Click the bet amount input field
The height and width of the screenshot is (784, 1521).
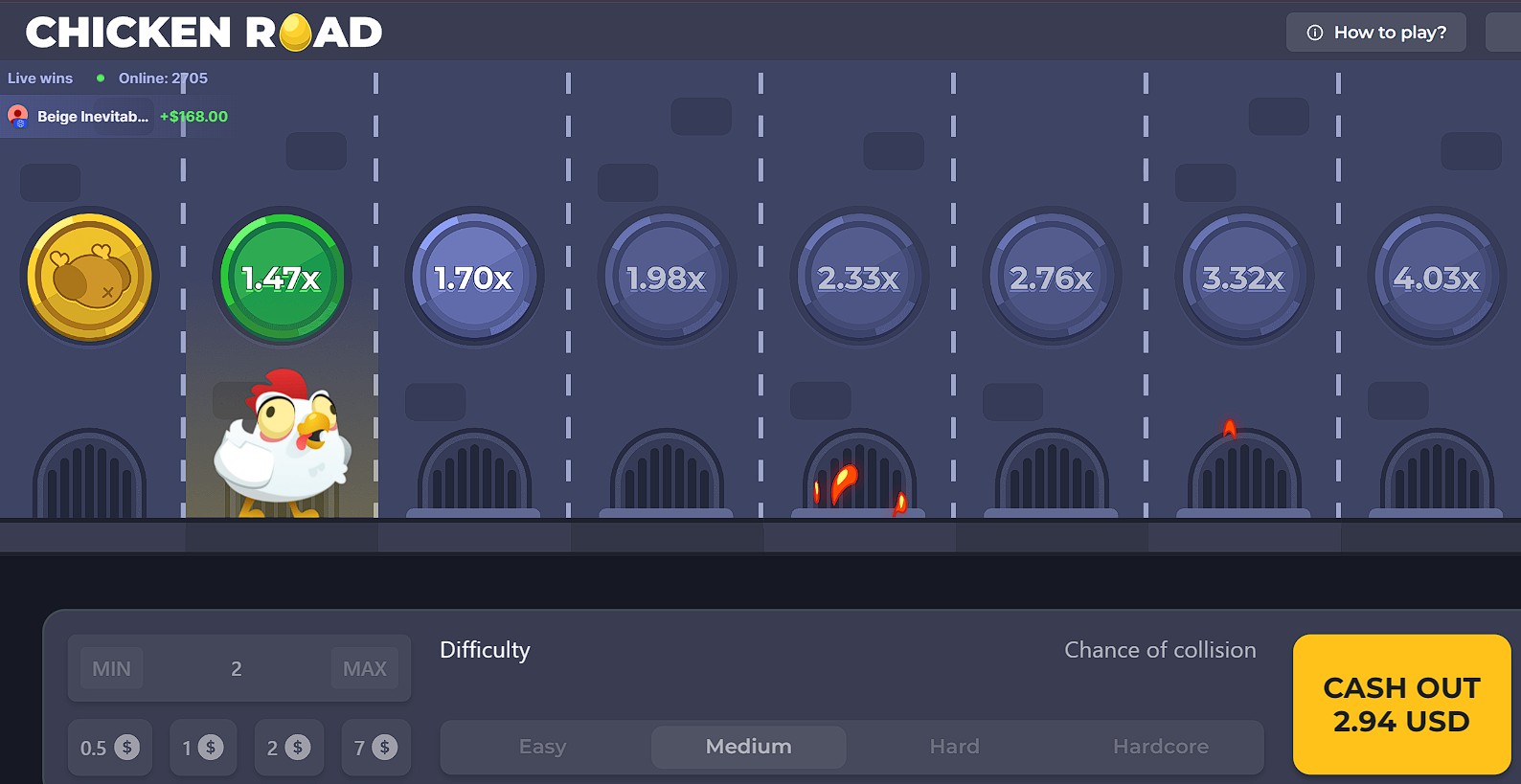pyautogui.click(x=237, y=668)
